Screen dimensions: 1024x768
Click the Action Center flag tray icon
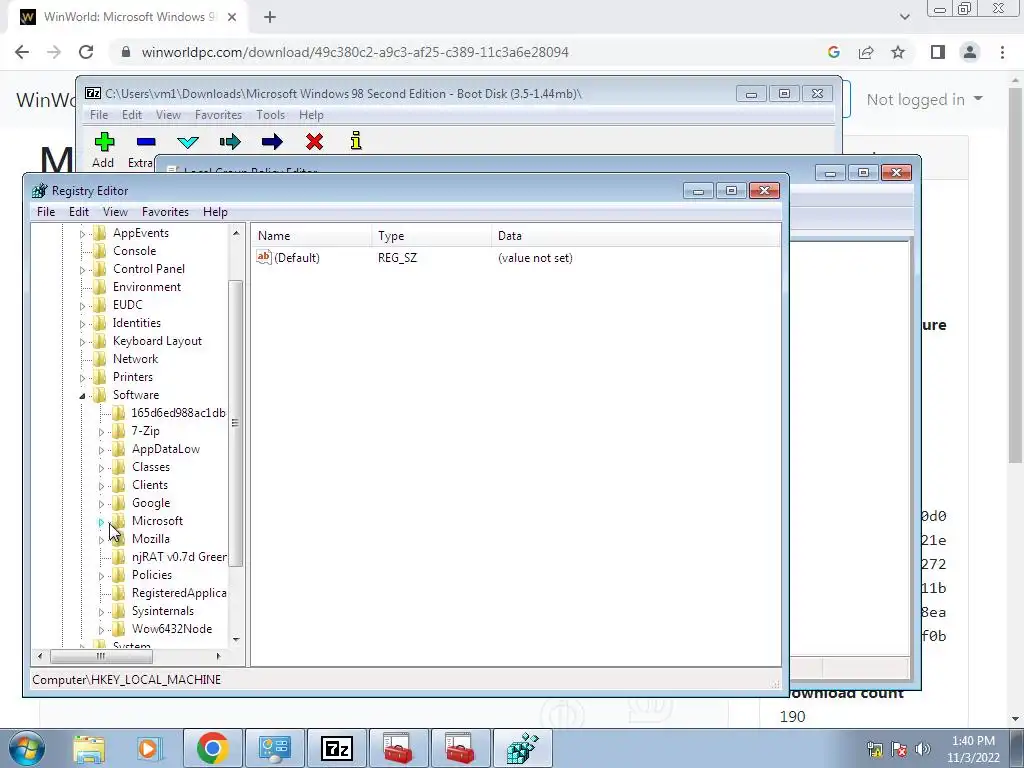point(899,749)
